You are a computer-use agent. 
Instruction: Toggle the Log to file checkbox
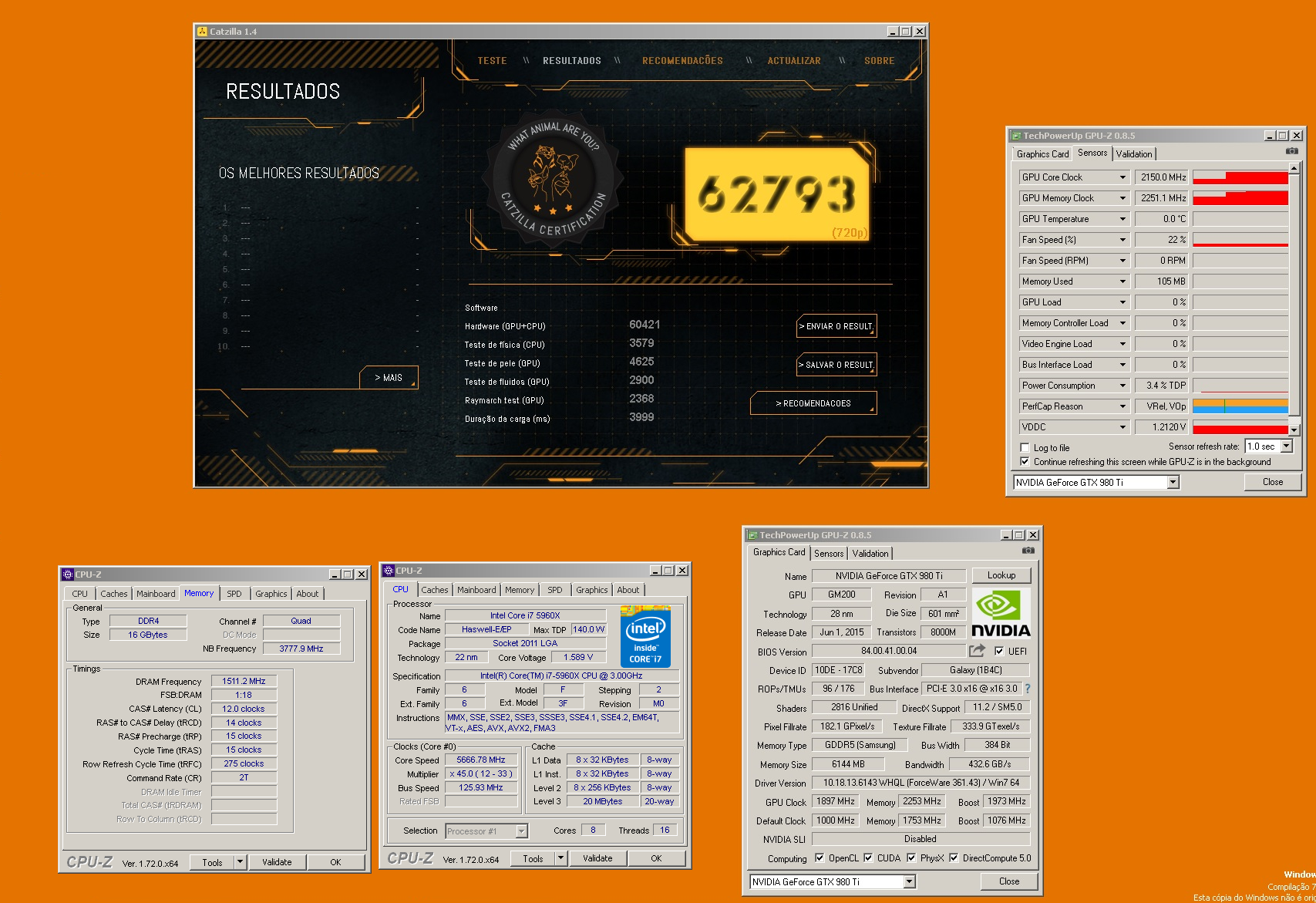tap(1025, 447)
